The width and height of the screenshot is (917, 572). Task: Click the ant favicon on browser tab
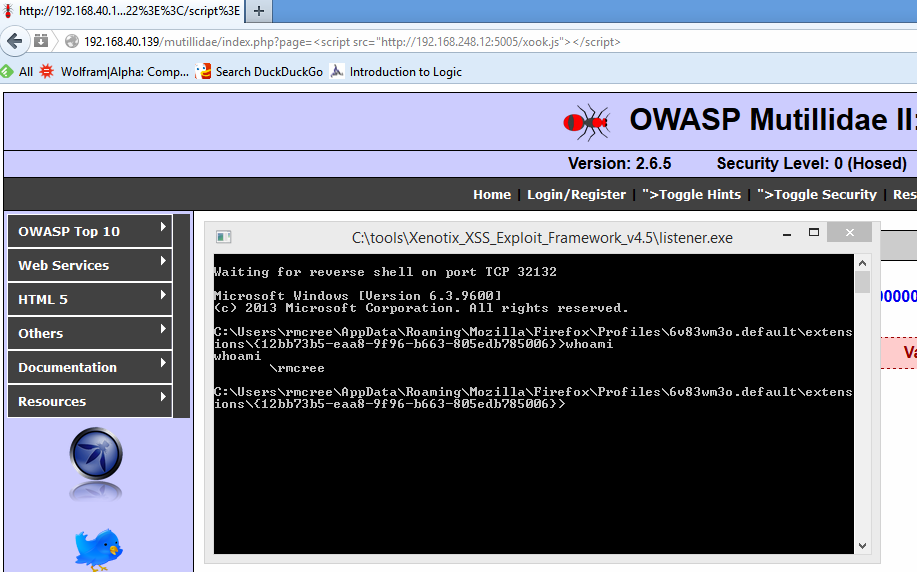pos(8,11)
